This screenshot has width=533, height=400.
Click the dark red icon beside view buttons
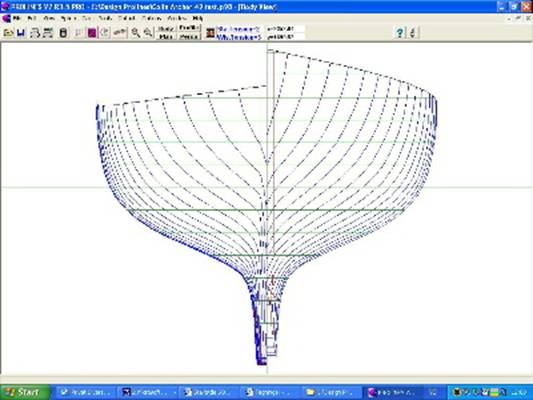[210, 33]
